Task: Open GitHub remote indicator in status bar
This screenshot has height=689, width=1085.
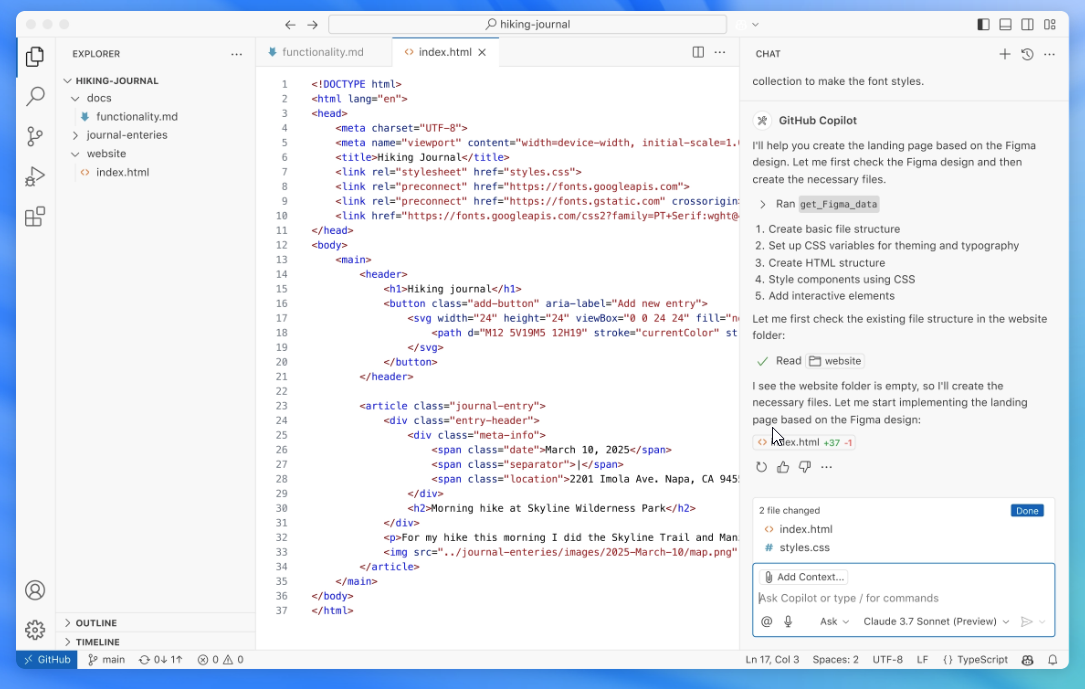Action: 47,660
